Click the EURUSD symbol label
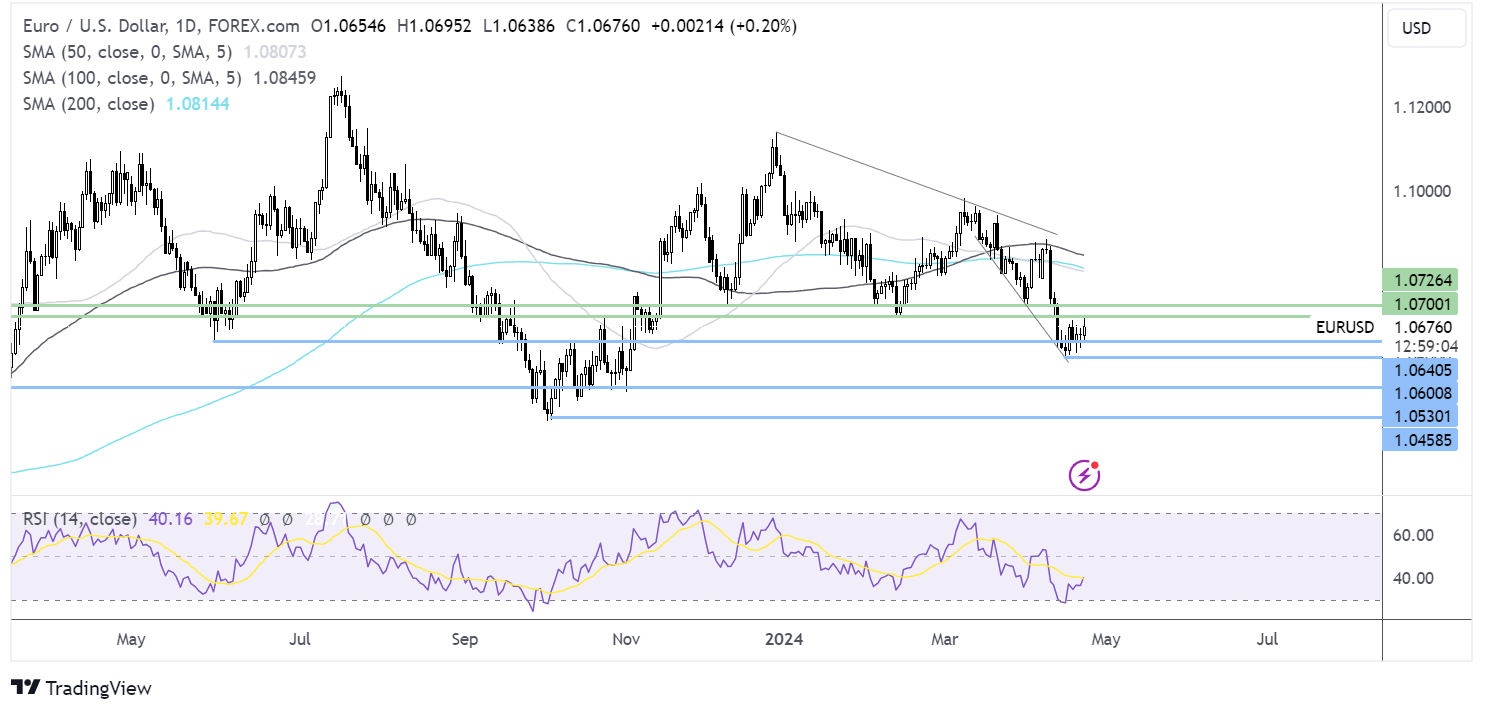The height and width of the screenshot is (714, 1487). [x=1345, y=326]
